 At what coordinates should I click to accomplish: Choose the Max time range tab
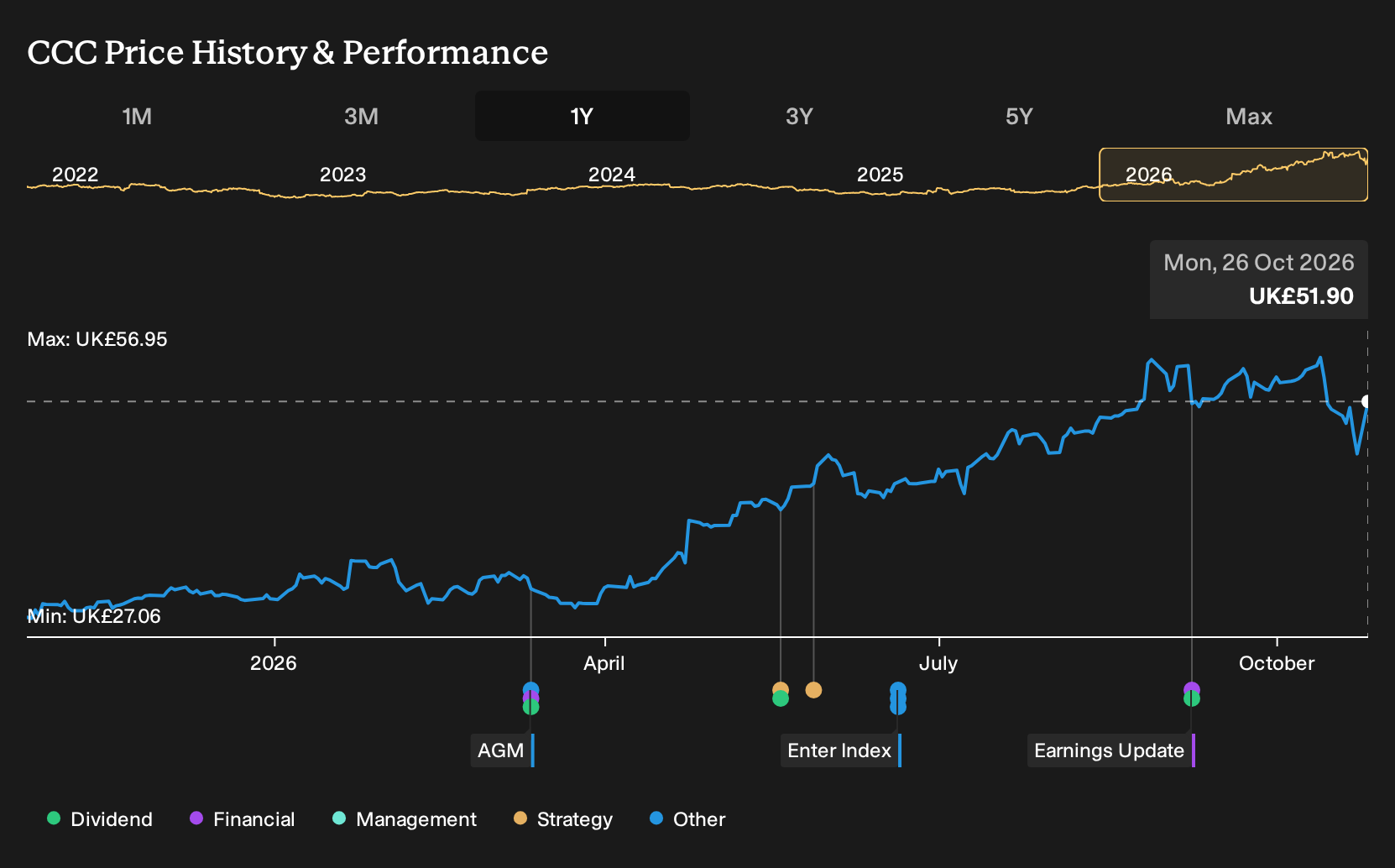click(1249, 116)
